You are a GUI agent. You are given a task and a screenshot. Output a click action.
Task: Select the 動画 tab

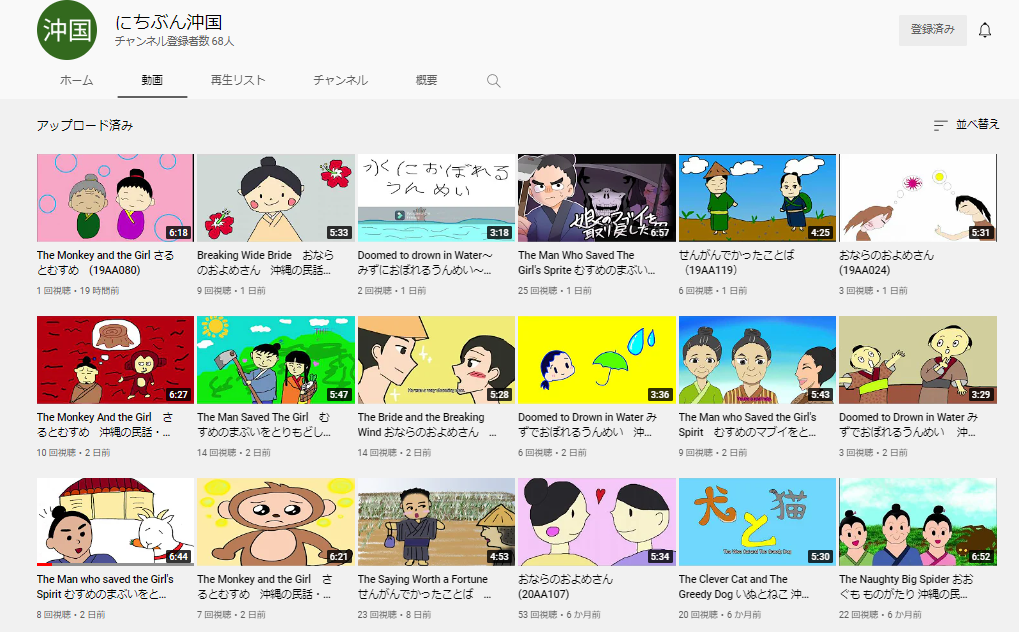[152, 80]
